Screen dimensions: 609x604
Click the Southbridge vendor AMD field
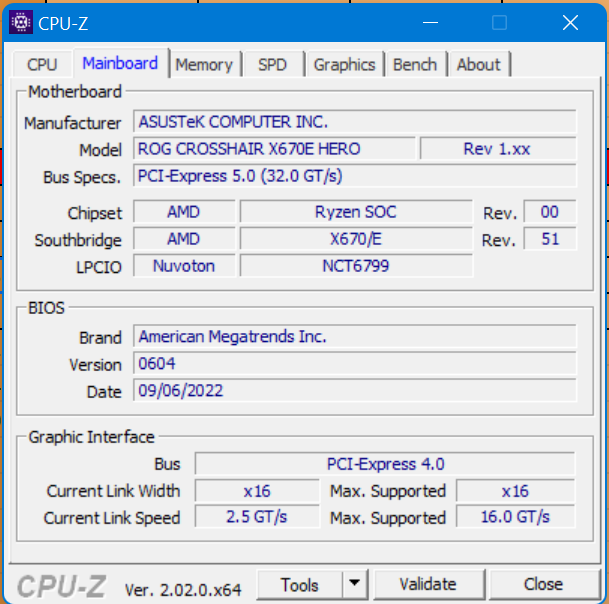(x=184, y=239)
